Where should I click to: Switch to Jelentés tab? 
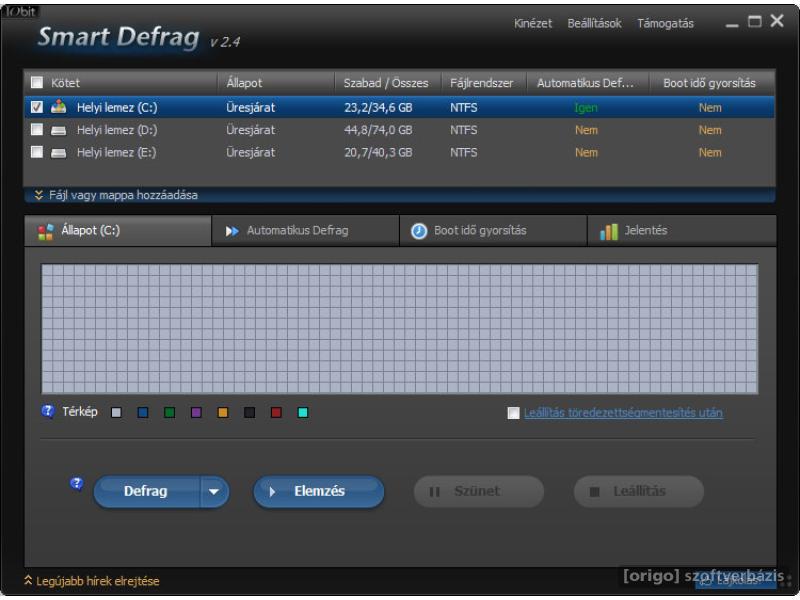[682, 231]
